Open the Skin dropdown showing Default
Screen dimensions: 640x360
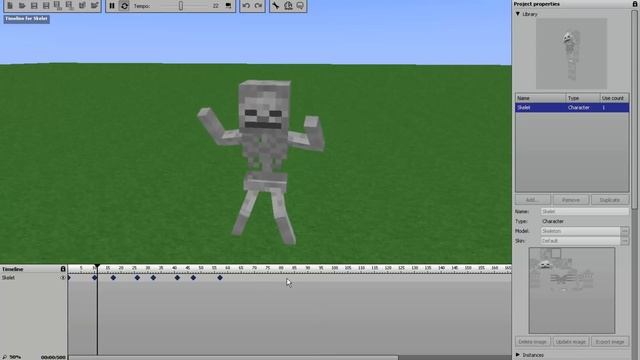[580, 241]
